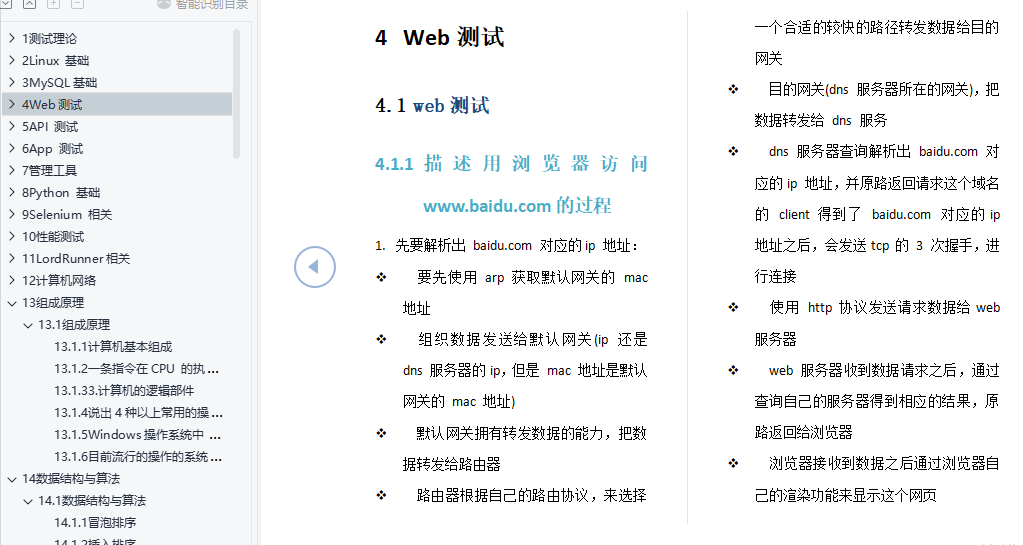Jump to 14数据结构与算法 top-level entry

point(70,479)
